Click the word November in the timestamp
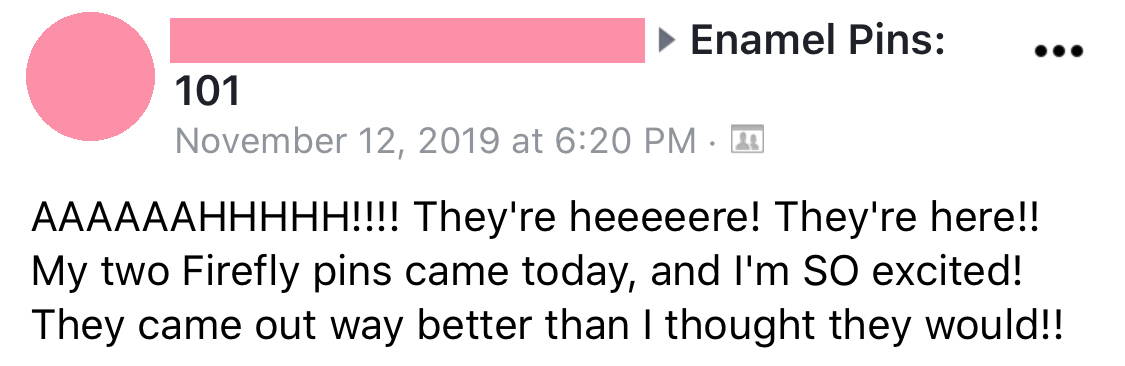The image size is (1125, 366). pyautogui.click(x=258, y=140)
